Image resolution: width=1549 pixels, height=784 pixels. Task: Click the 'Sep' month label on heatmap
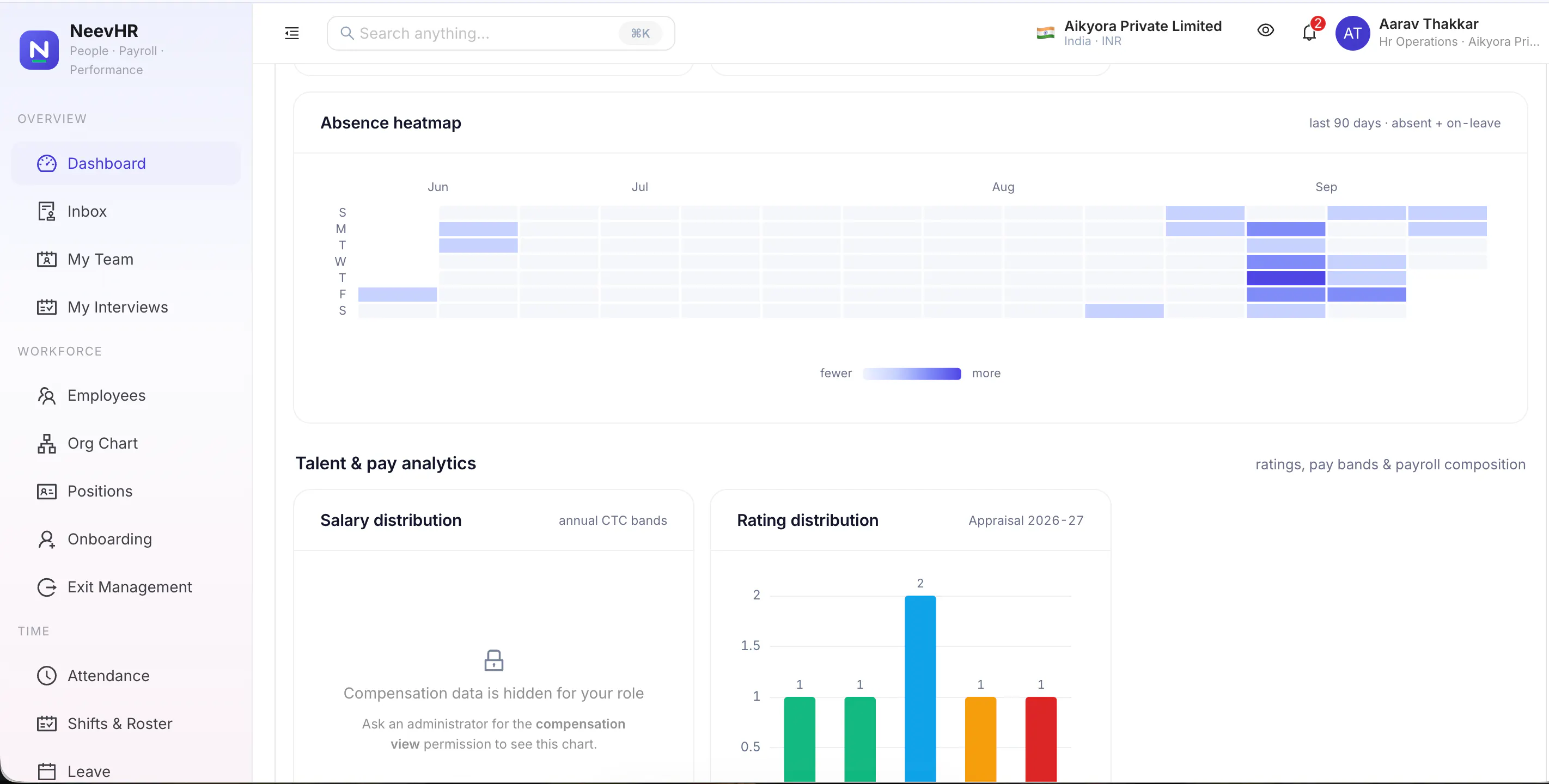[1326, 187]
